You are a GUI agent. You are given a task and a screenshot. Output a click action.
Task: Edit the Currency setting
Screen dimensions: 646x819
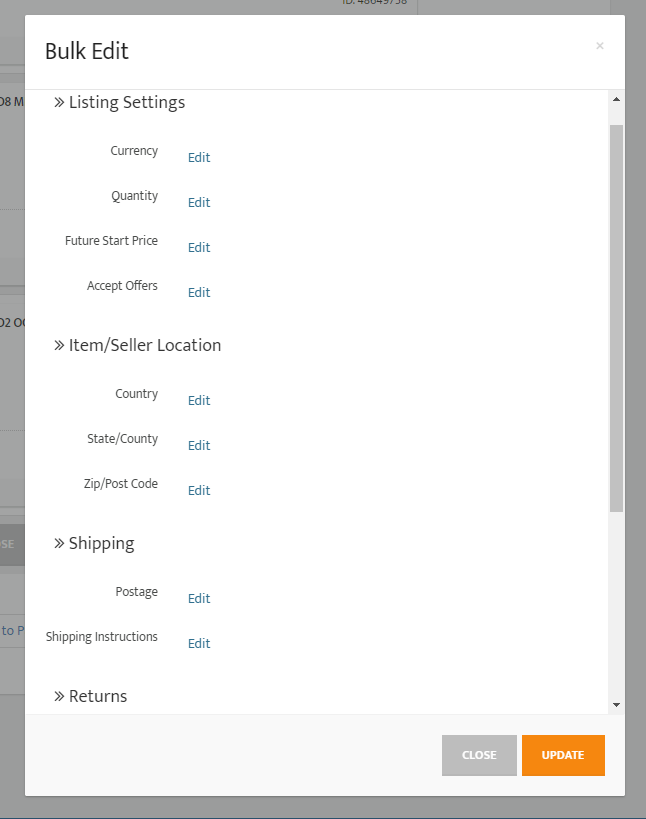[x=199, y=157]
